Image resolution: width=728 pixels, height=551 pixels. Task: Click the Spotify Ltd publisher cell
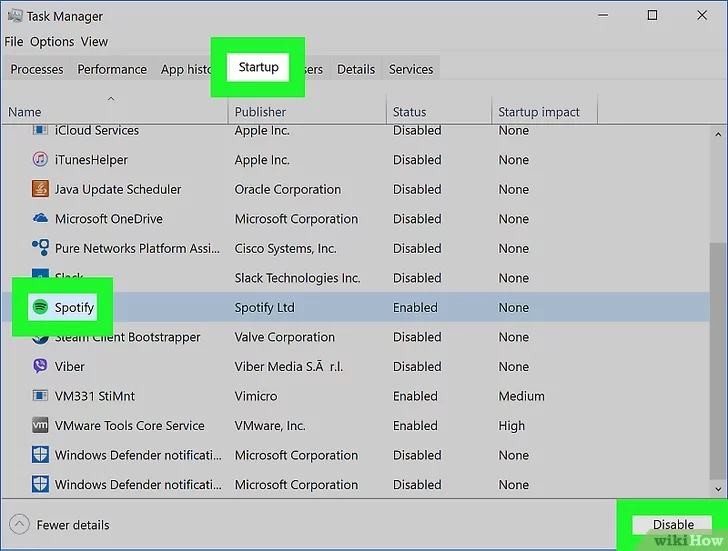[264, 307]
